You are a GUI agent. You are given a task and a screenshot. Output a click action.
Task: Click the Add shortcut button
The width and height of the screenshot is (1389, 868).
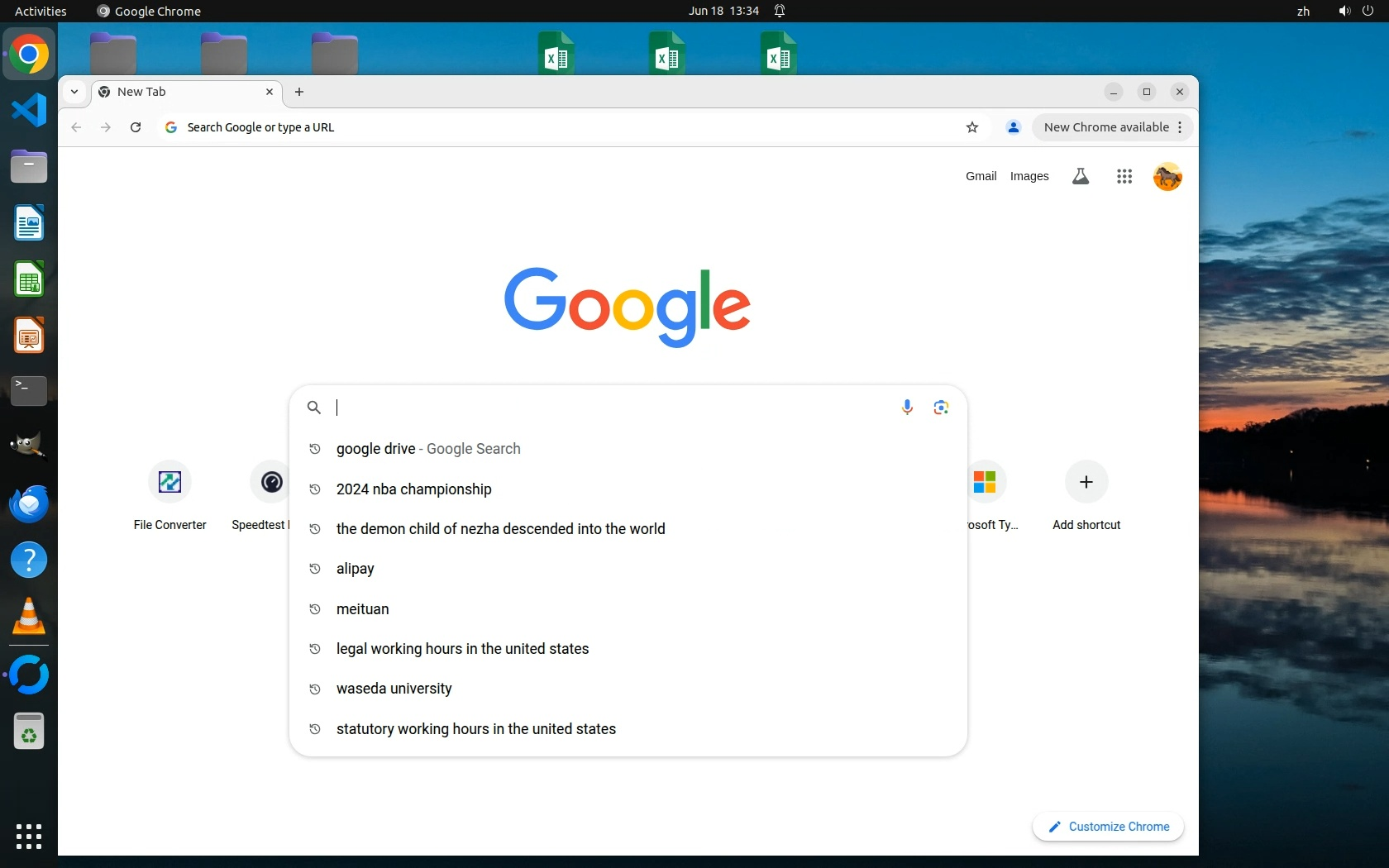click(1086, 482)
